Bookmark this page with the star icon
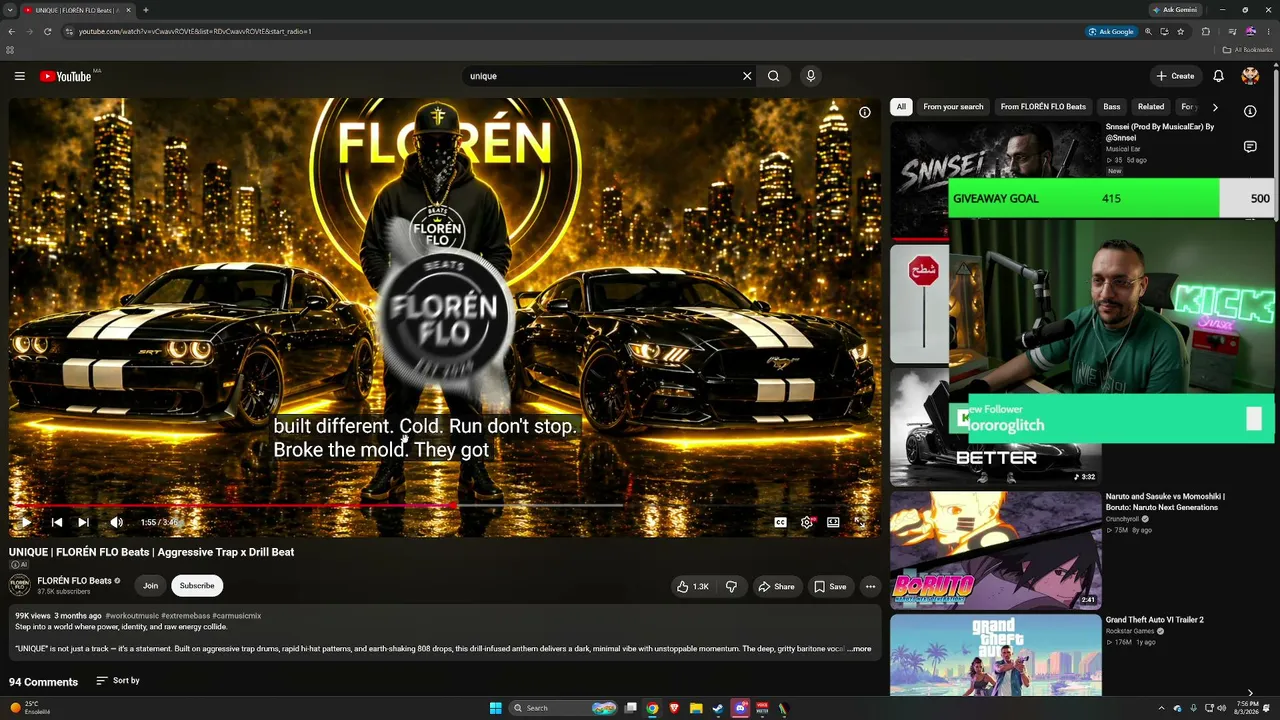 (x=1181, y=32)
